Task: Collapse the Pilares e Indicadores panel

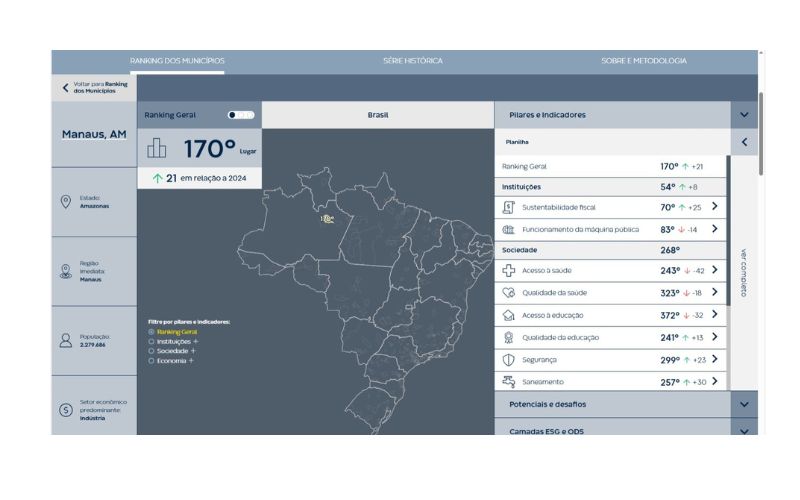Action: click(744, 115)
